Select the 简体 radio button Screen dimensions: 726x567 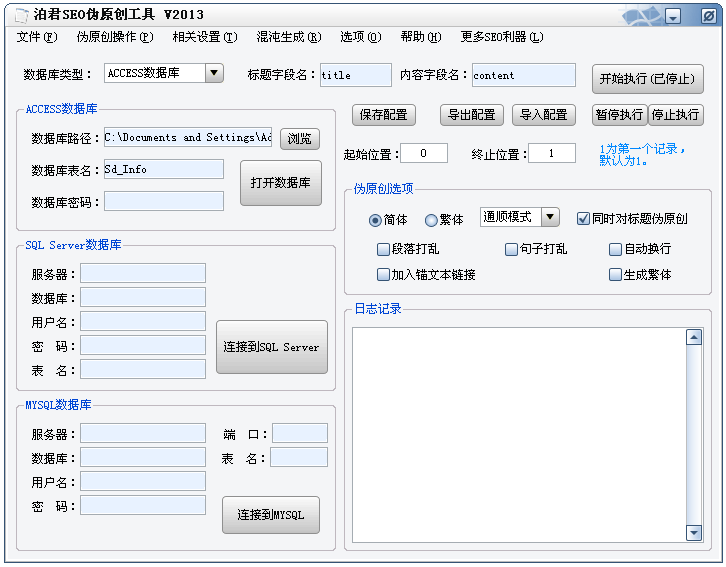(375, 220)
